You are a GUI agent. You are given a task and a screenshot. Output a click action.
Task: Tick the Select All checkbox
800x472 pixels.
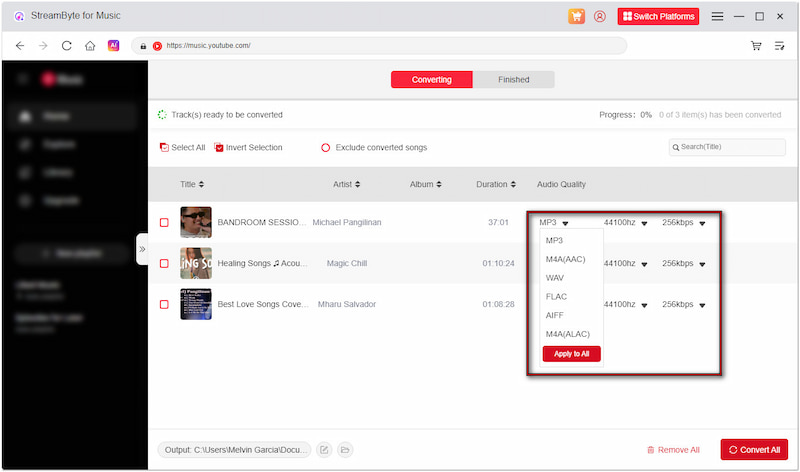[165, 148]
